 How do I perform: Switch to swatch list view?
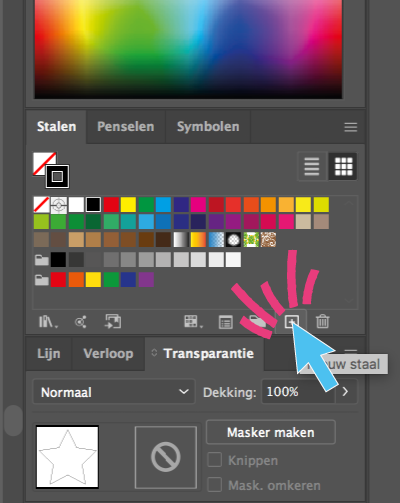tap(312, 166)
